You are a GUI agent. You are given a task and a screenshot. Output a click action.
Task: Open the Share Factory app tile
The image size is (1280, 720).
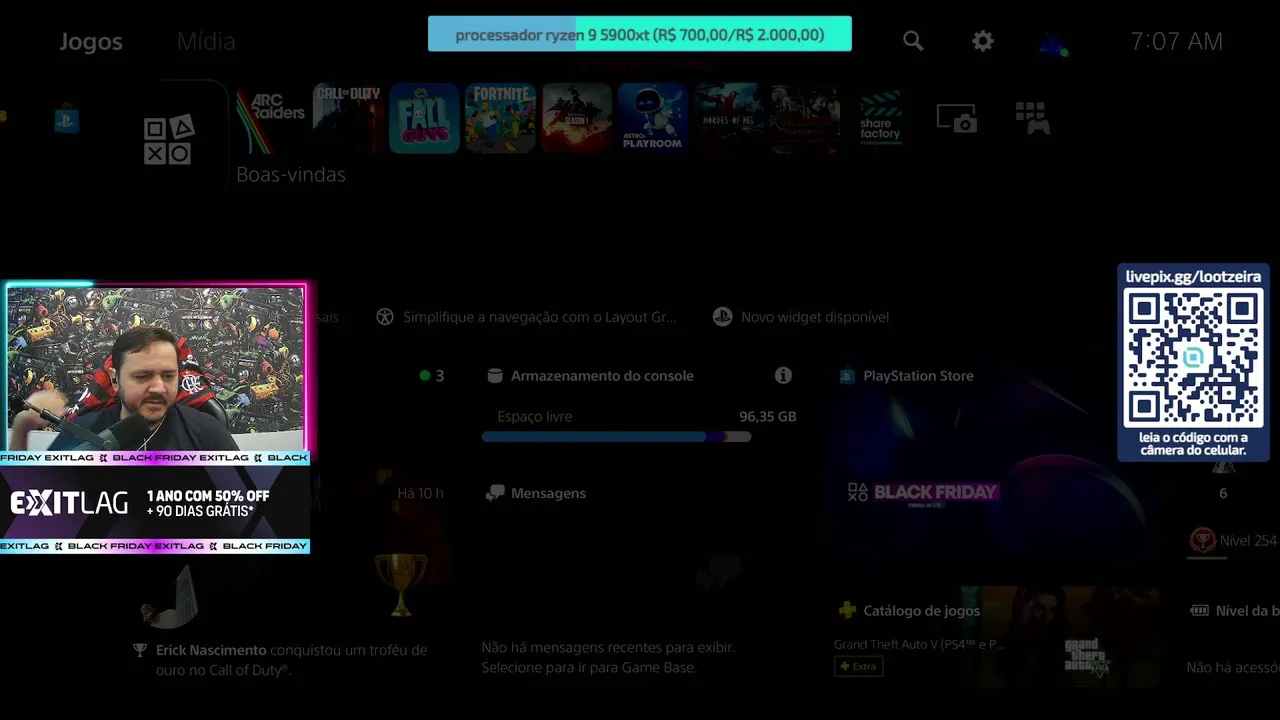881,119
